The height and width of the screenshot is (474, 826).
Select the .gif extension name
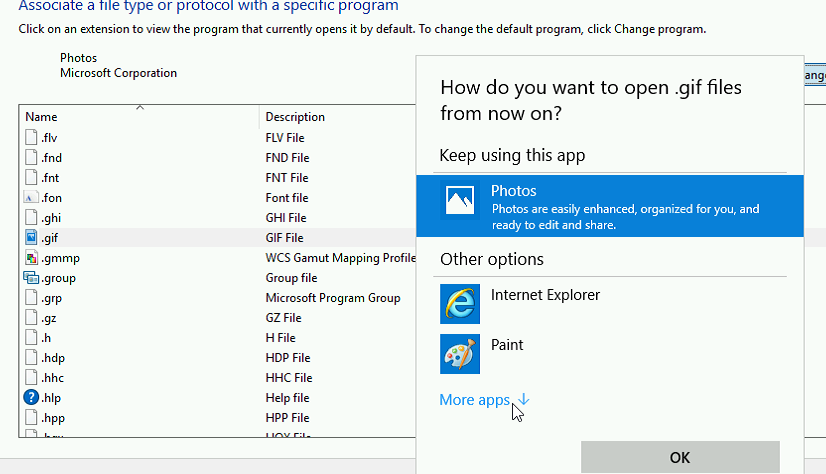(x=50, y=238)
